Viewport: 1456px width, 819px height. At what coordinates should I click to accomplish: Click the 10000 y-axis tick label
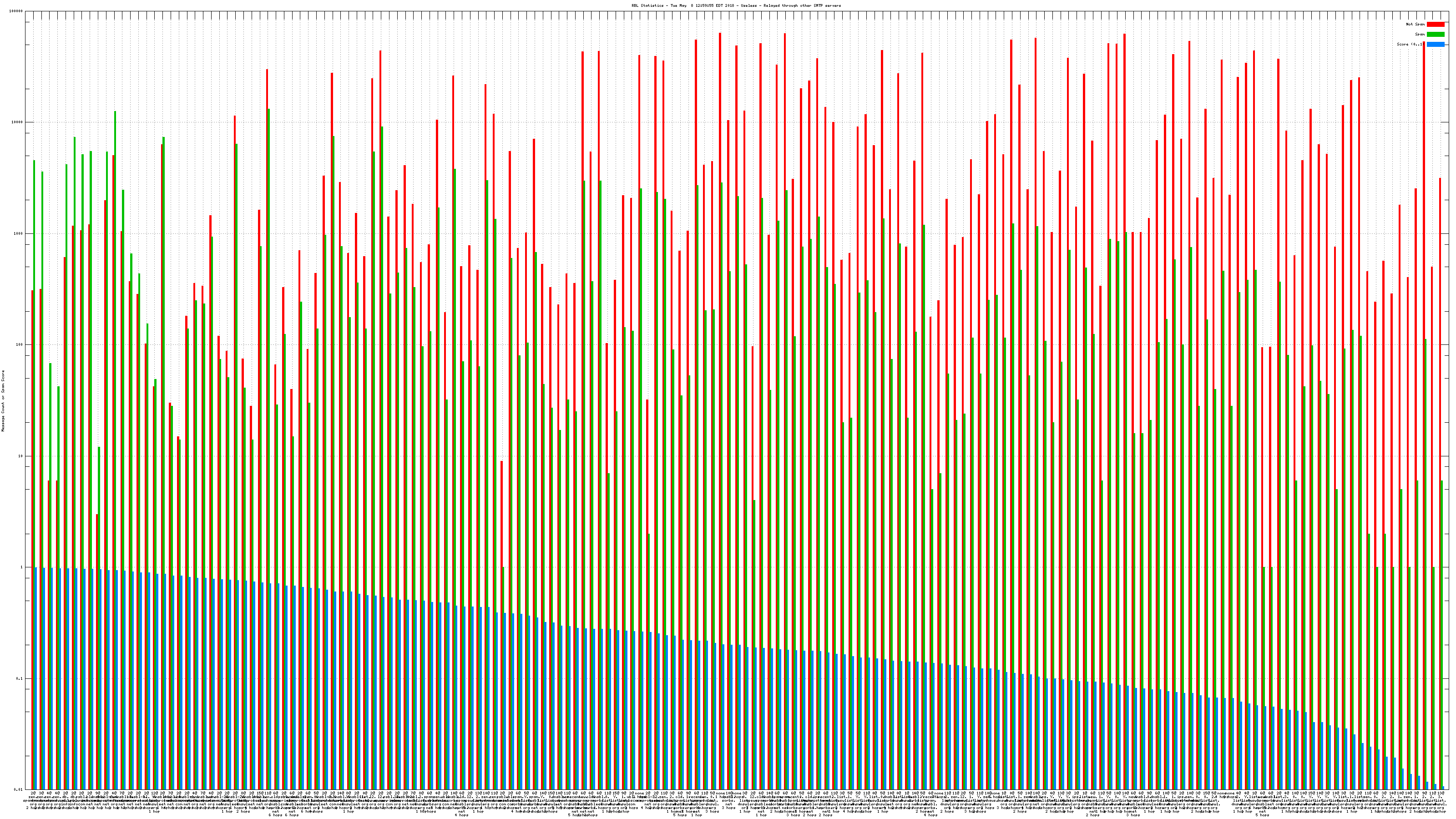18,123
